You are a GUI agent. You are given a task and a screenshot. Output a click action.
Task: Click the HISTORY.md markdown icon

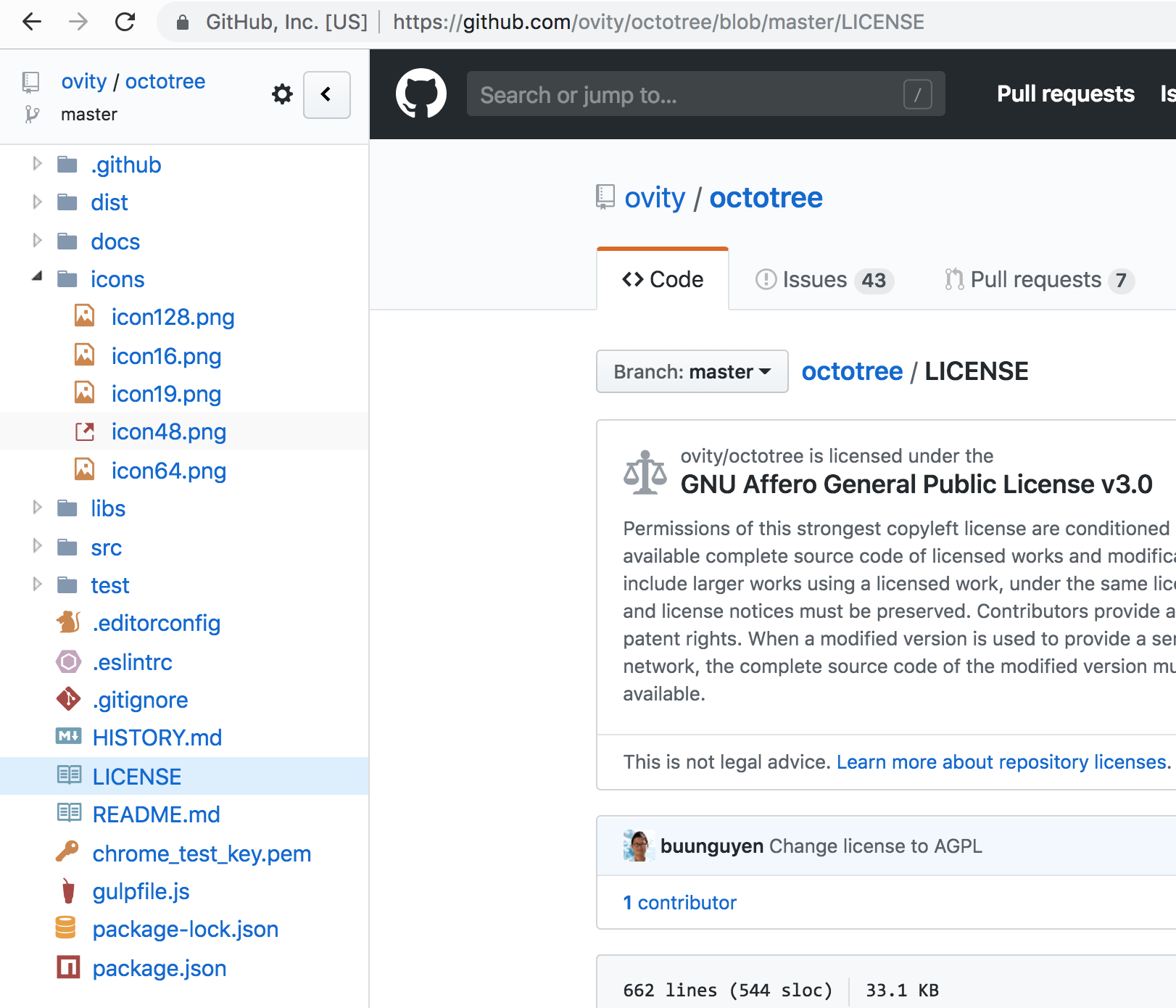[69, 736]
